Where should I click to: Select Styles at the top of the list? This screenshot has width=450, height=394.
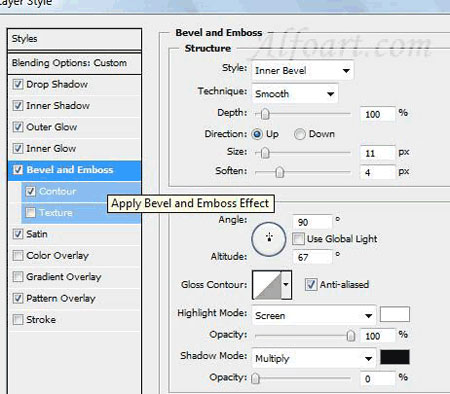click(74, 39)
